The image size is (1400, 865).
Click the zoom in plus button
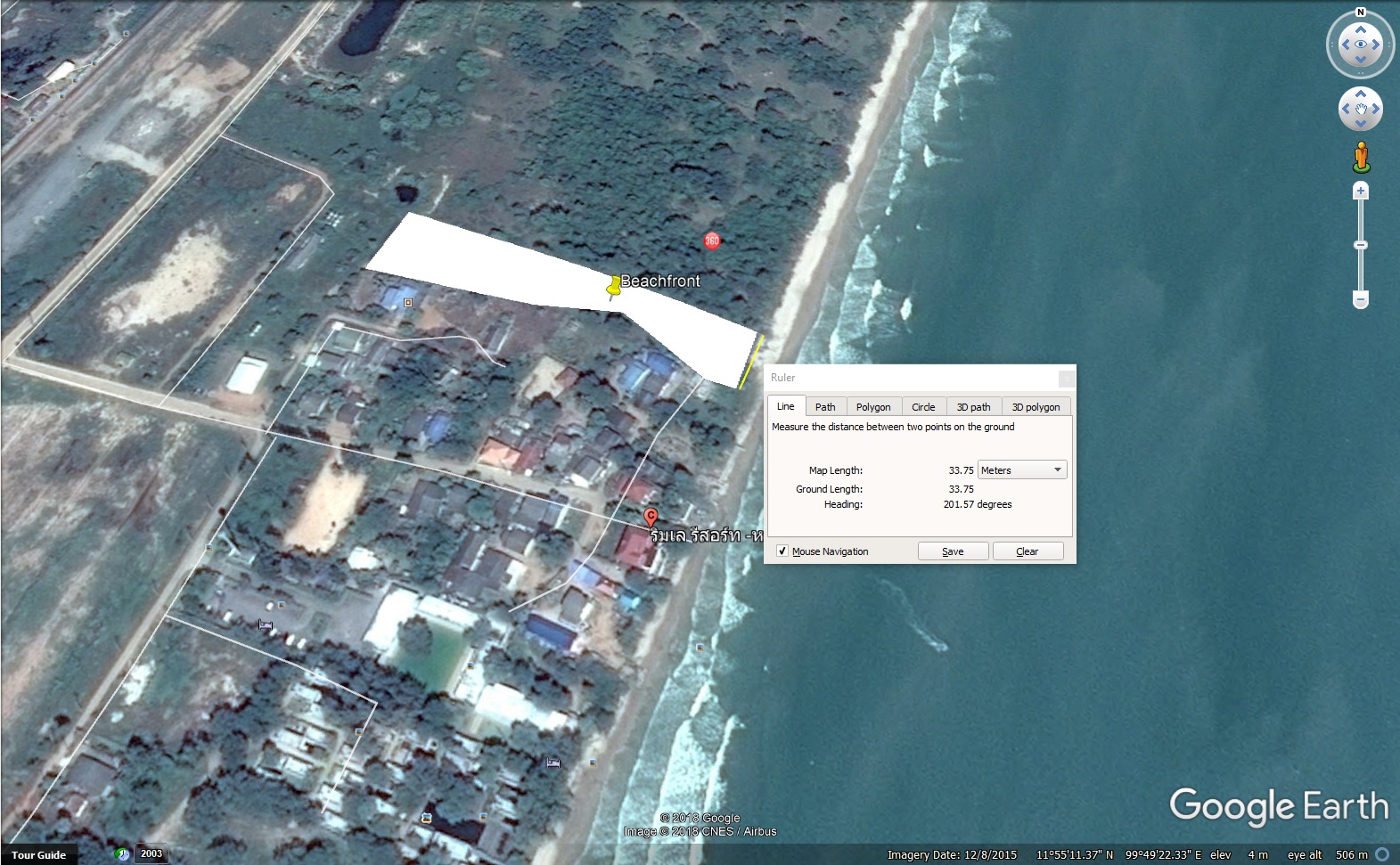1361,191
